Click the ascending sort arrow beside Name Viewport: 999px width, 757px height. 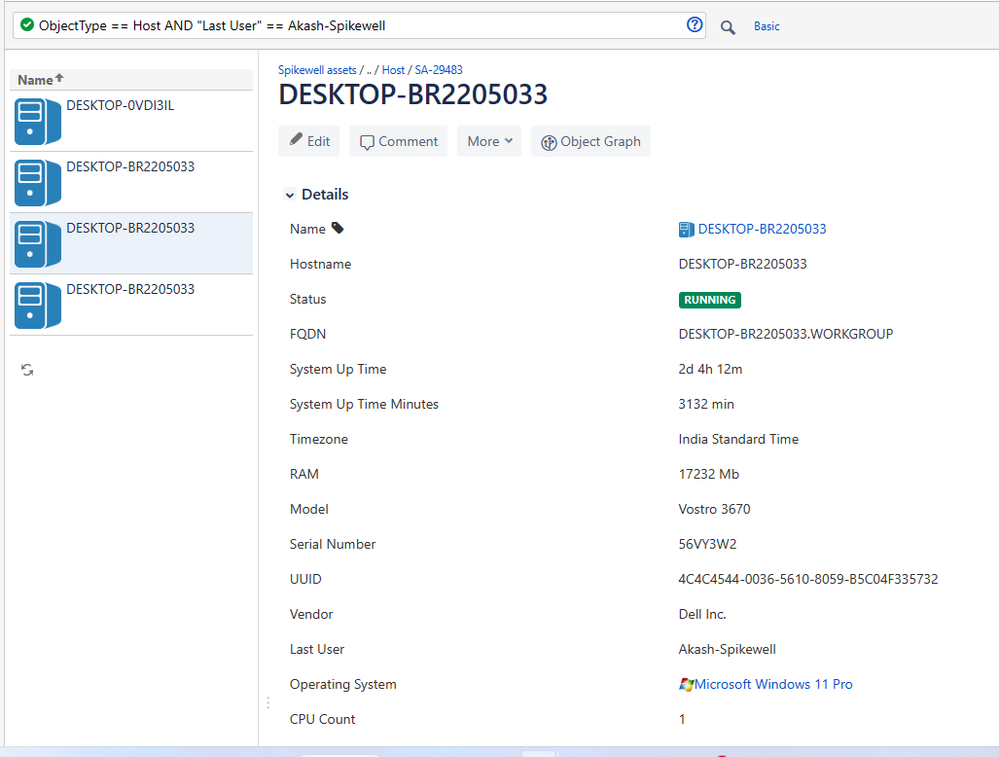(x=59, y=78)
